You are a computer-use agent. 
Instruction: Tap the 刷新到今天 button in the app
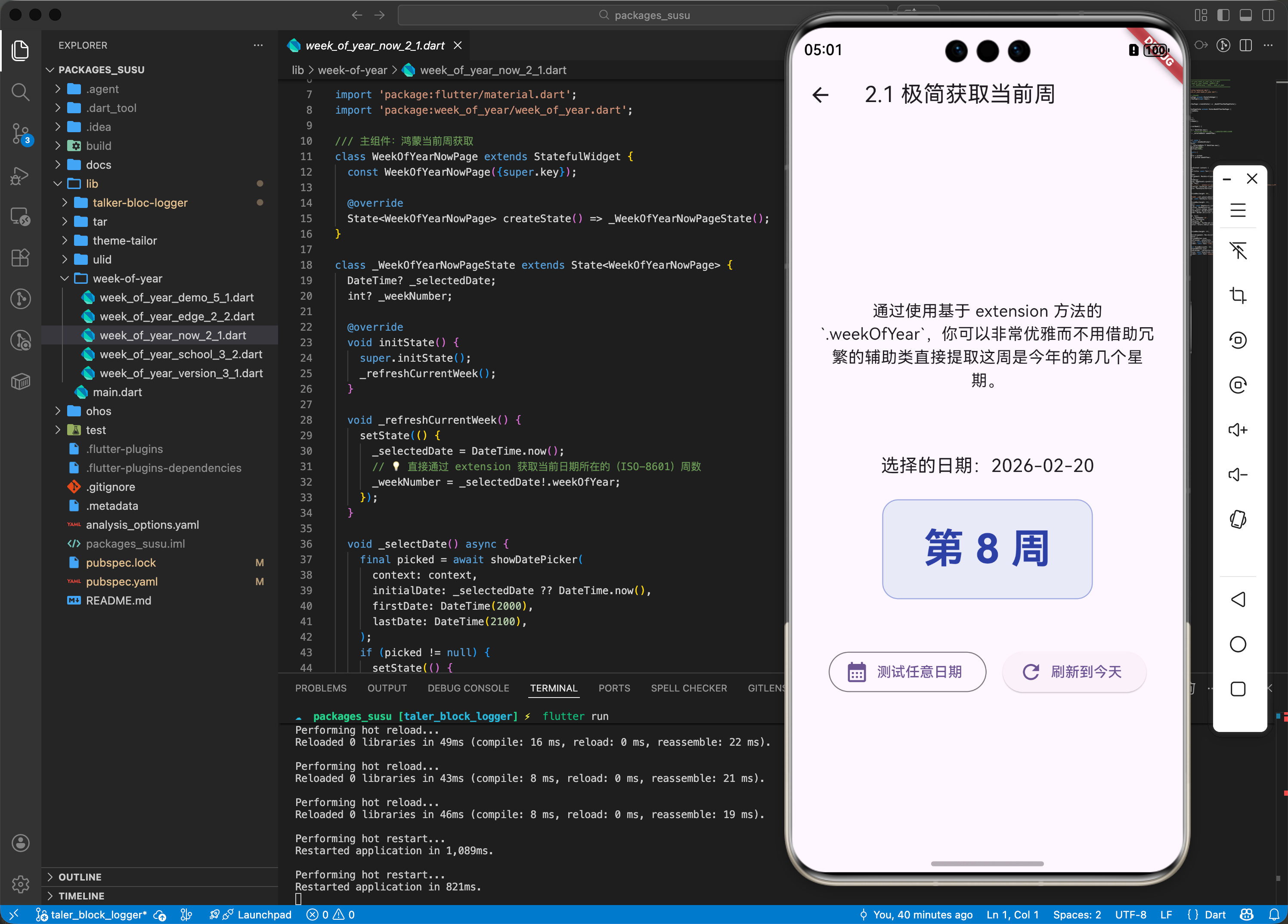click(x=1073, y=672)
